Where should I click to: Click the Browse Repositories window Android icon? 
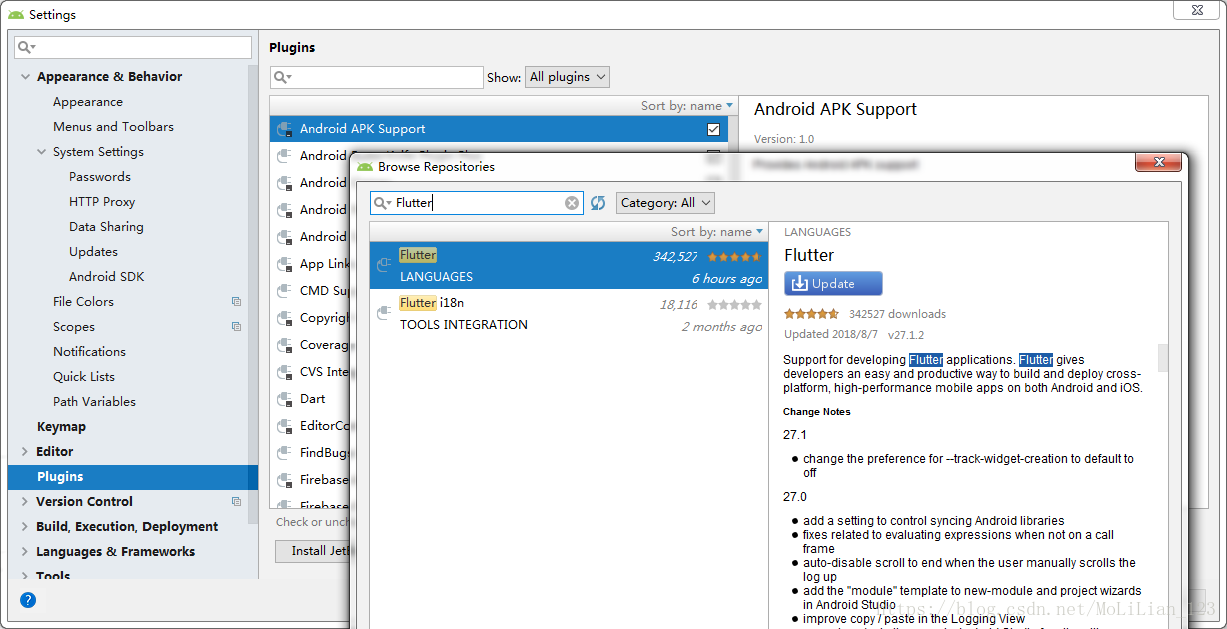(x=365, y=167)
